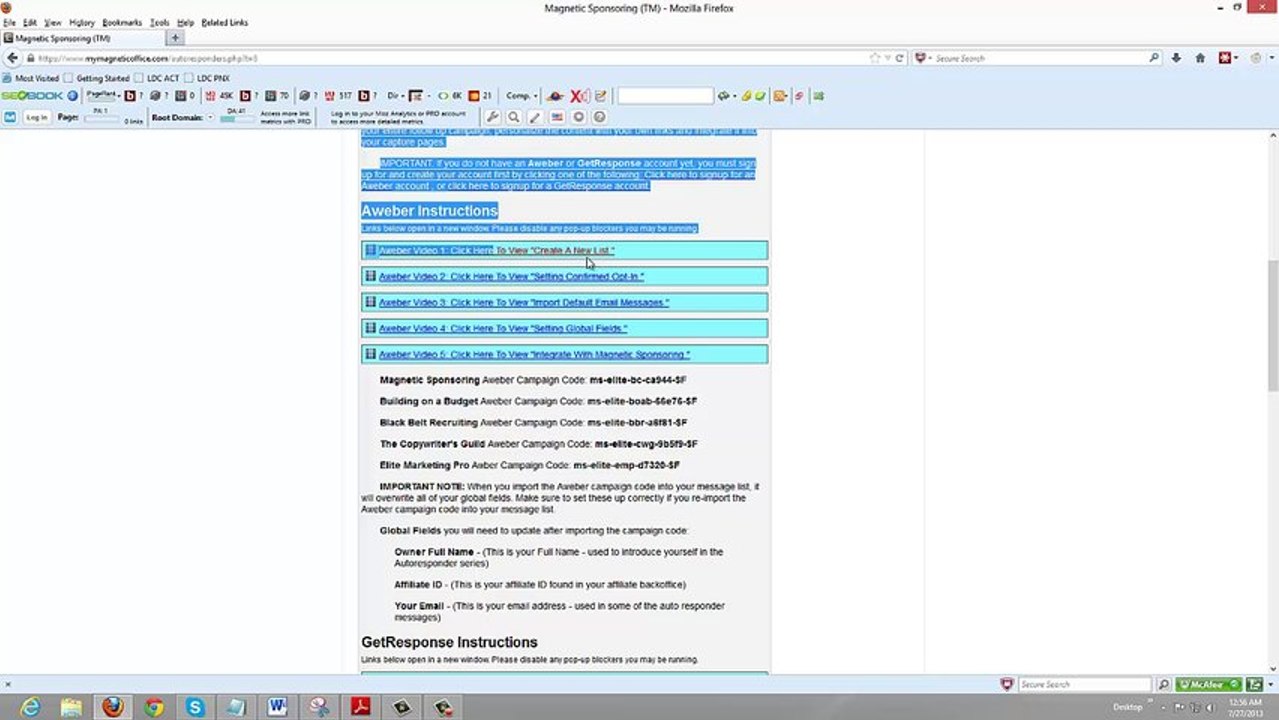Open the View menu
Image resolution: width=1279 pixels, height=720 pixels.
tap(53, 22)
